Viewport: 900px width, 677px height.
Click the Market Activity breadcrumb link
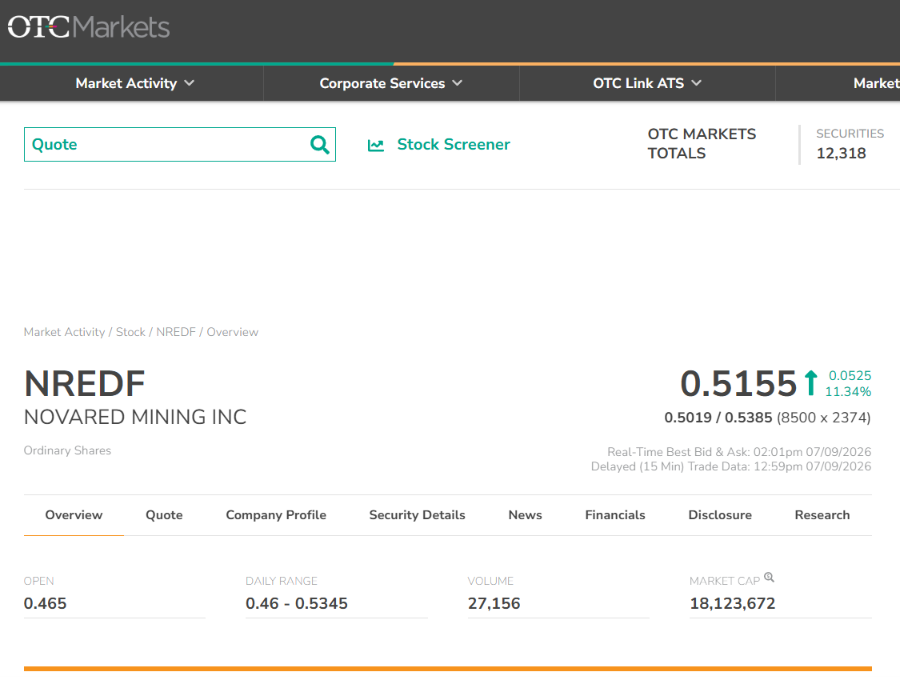point(64,332)
